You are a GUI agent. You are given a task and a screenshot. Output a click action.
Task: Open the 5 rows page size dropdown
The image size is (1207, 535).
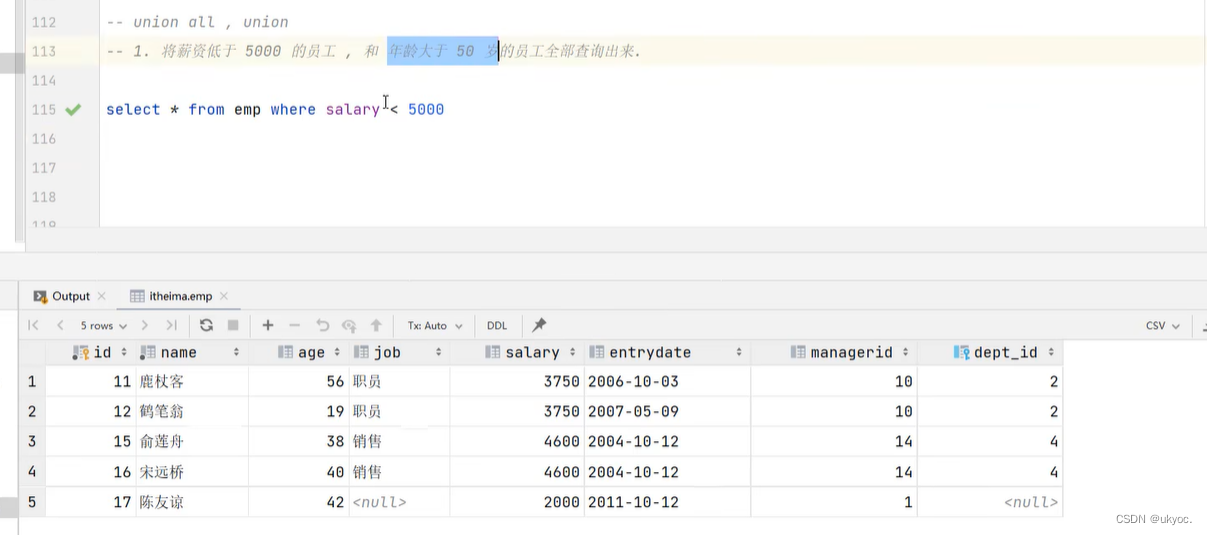(x=104, y=326)
